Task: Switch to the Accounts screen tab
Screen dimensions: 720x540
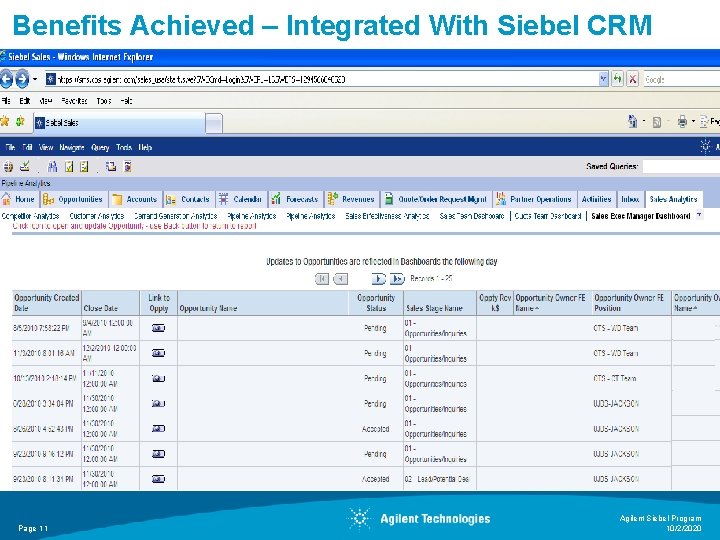Action: (x=136, y=199)
